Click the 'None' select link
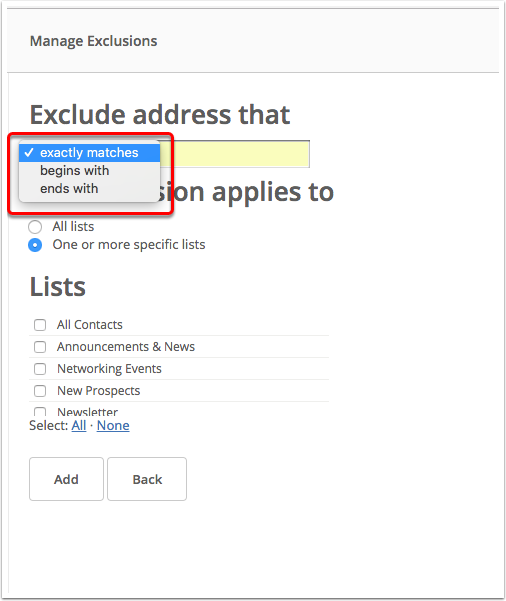Viewport: 506px width, 601px height. click(113, 425)
